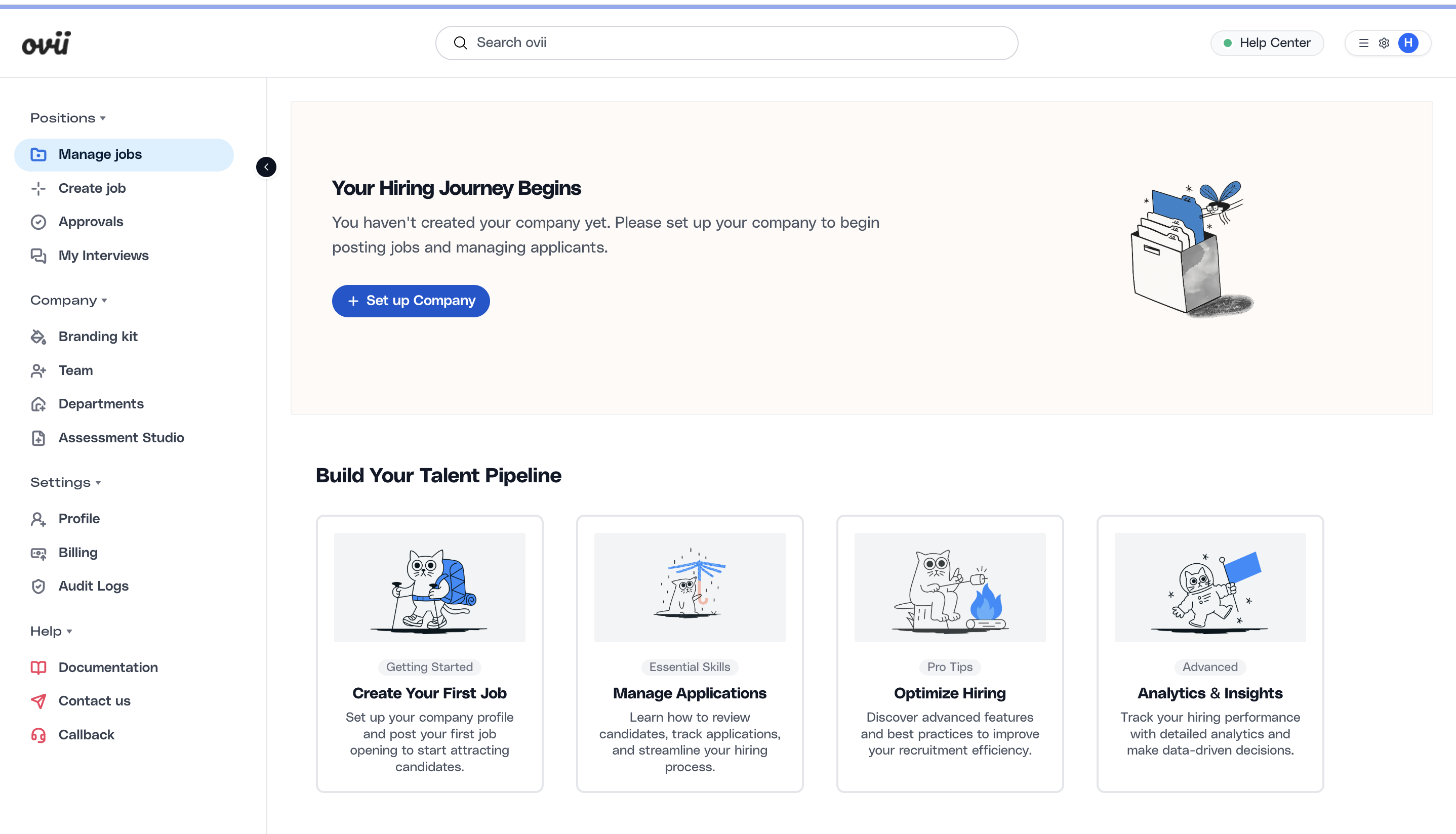
Task: Open the Help Center link
Action: coord(1267,43)
